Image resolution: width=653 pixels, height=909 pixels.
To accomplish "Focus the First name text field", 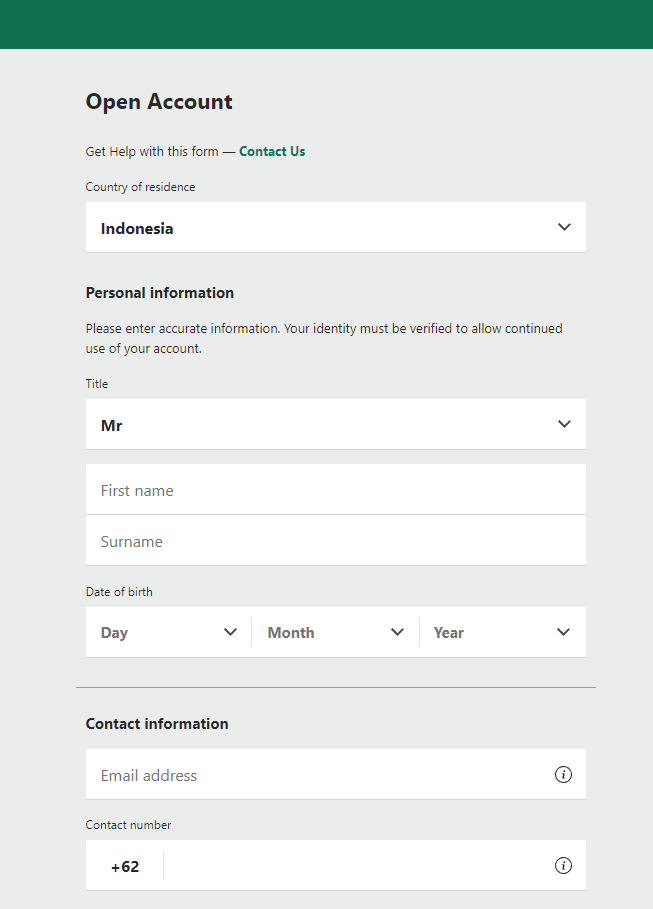I will click(x=335, y=490).
